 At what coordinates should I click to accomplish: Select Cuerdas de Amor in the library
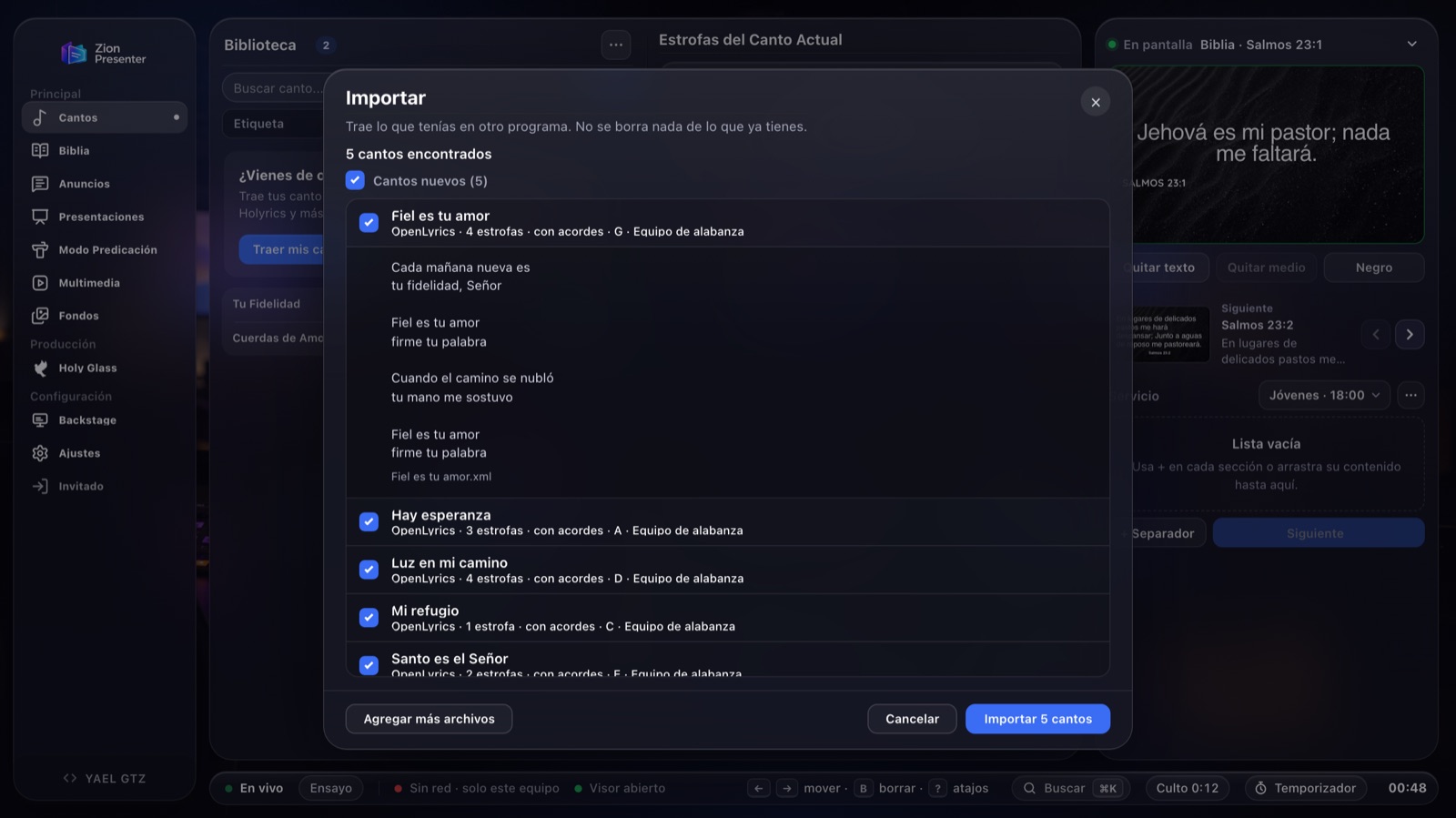(273, 338)
